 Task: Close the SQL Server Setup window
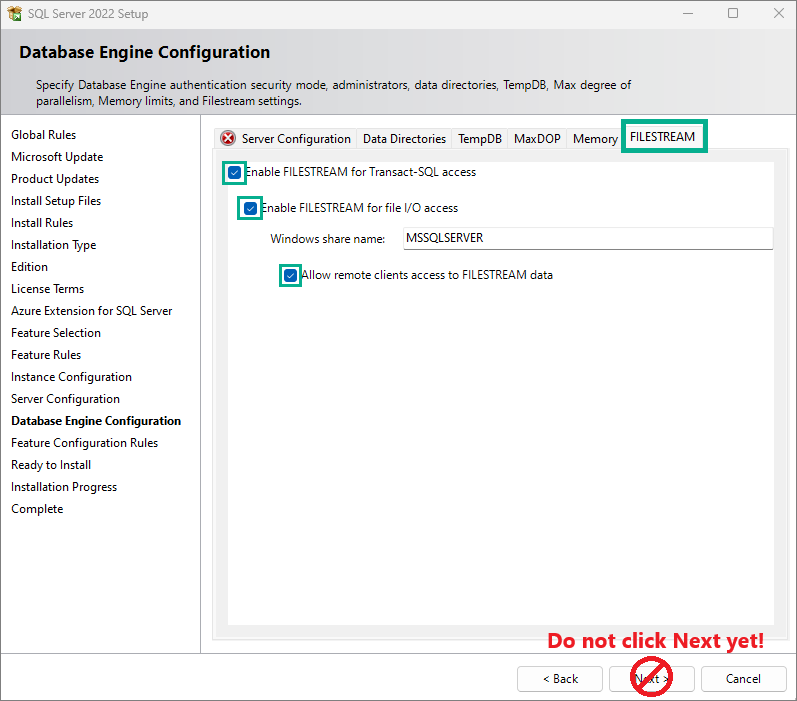[x=778, y=13]
